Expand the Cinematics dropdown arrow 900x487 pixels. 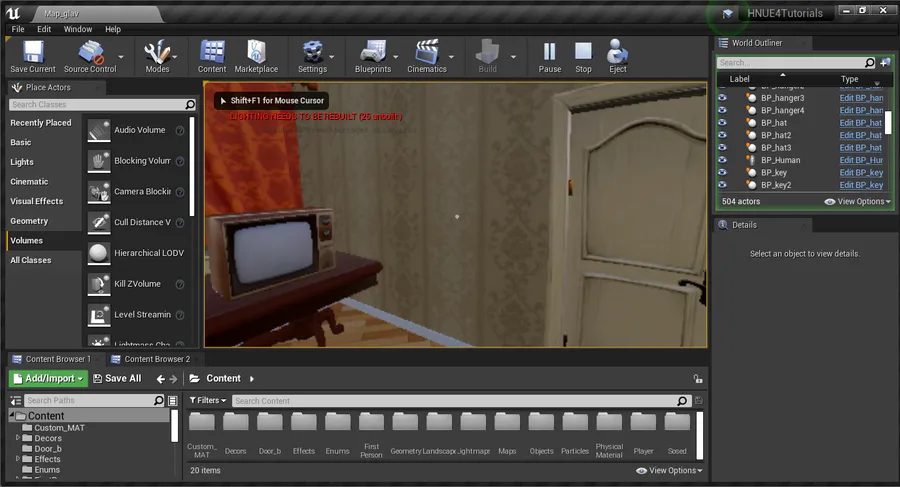[x=451, y=57]
